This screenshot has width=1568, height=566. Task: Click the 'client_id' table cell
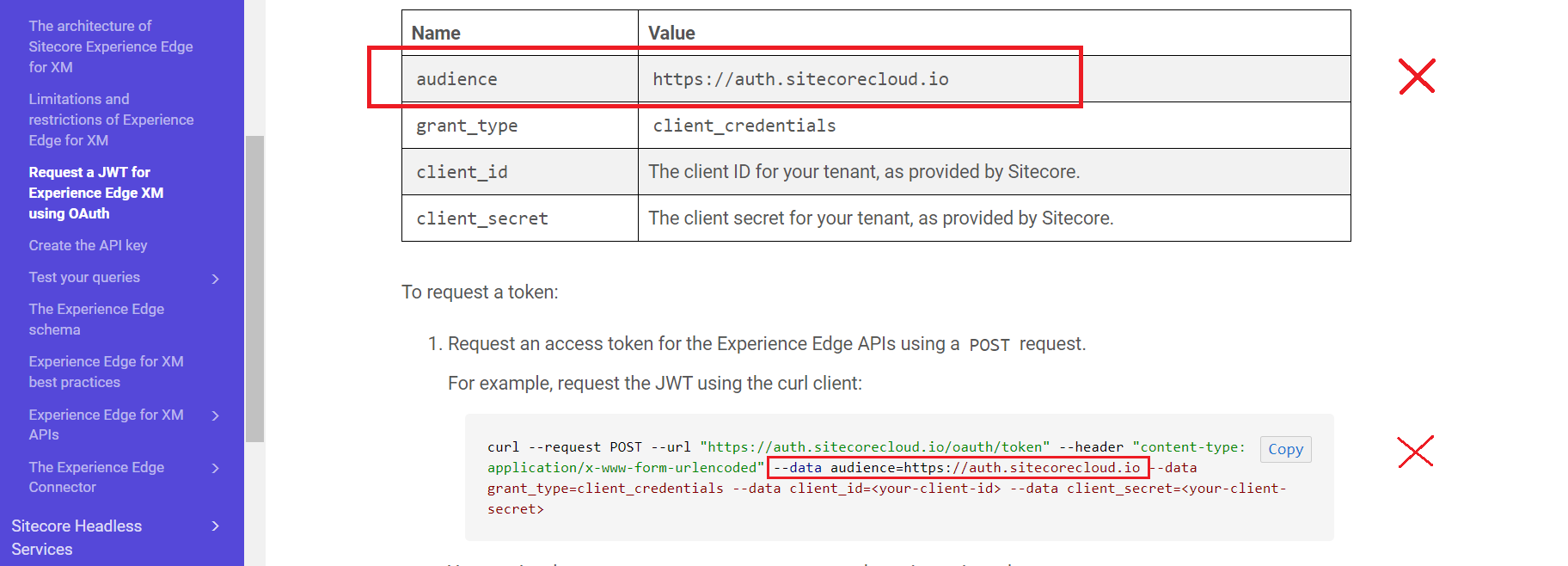[x=520, y=172]
